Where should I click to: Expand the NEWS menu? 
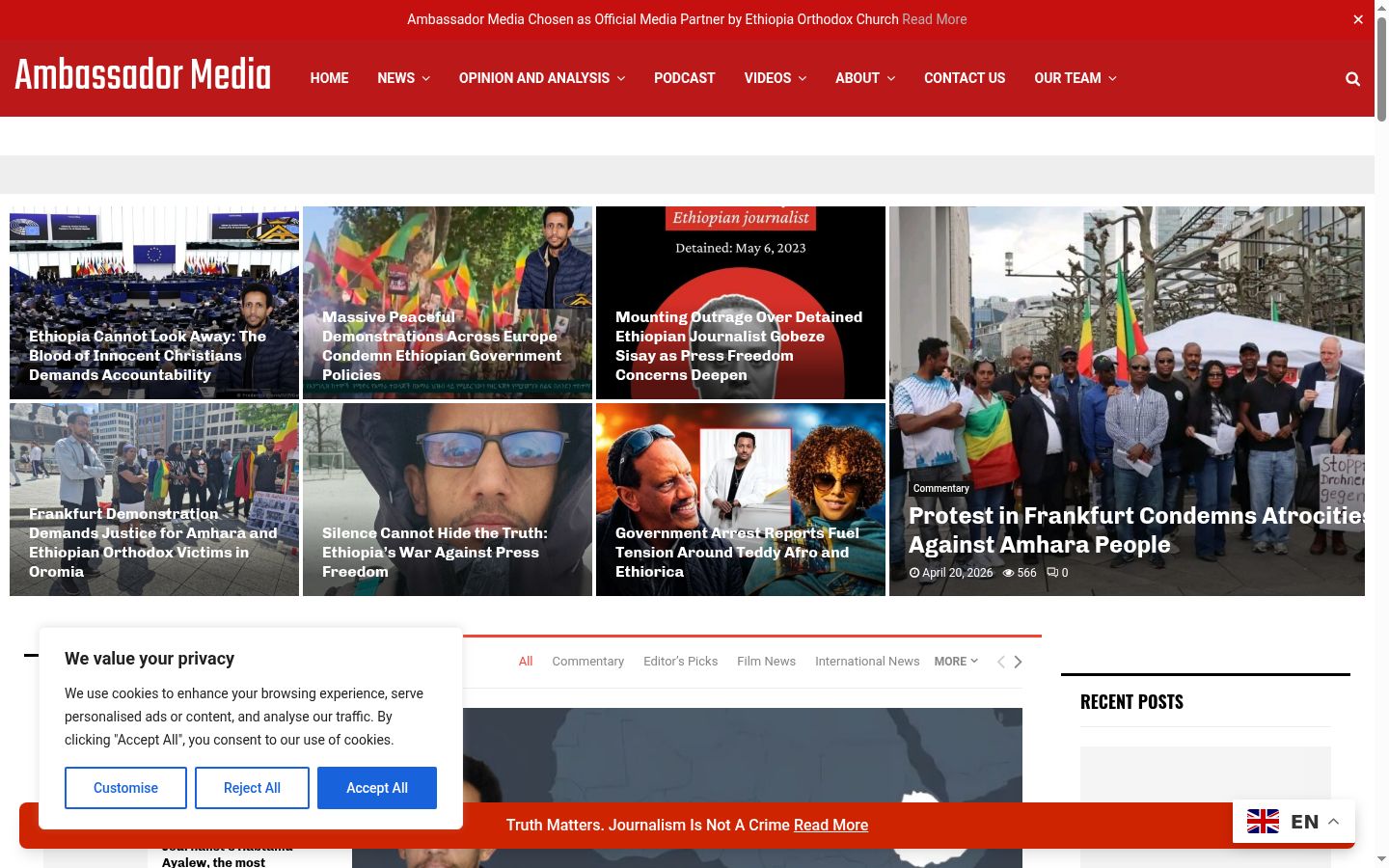403,78
